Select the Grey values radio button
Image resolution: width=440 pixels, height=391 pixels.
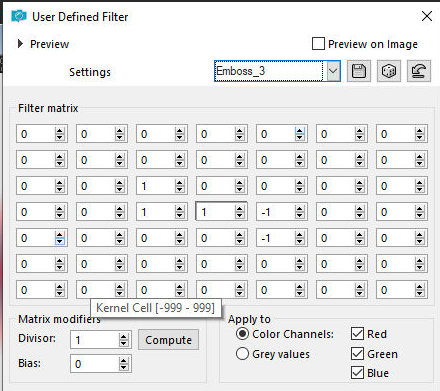point(242,354)
